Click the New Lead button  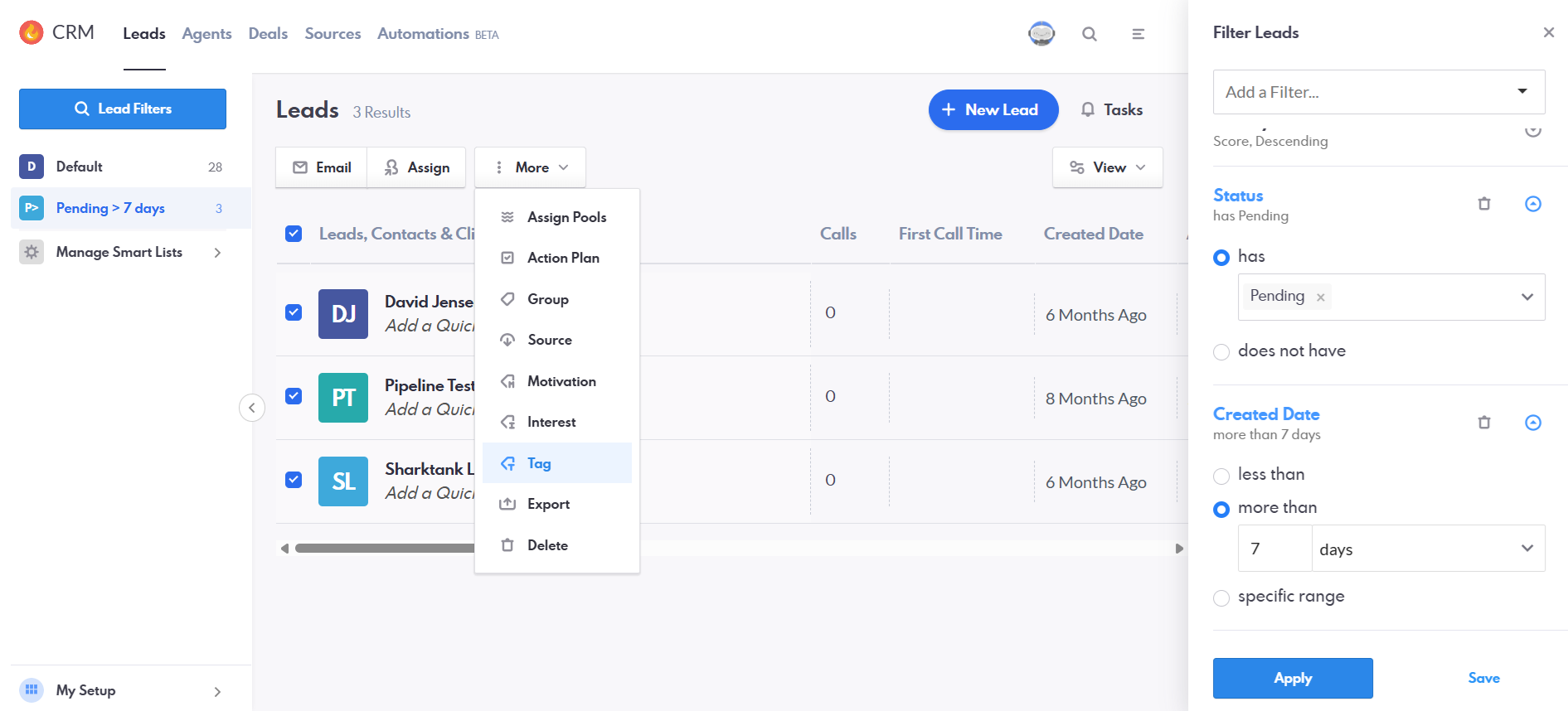(993, 110)
